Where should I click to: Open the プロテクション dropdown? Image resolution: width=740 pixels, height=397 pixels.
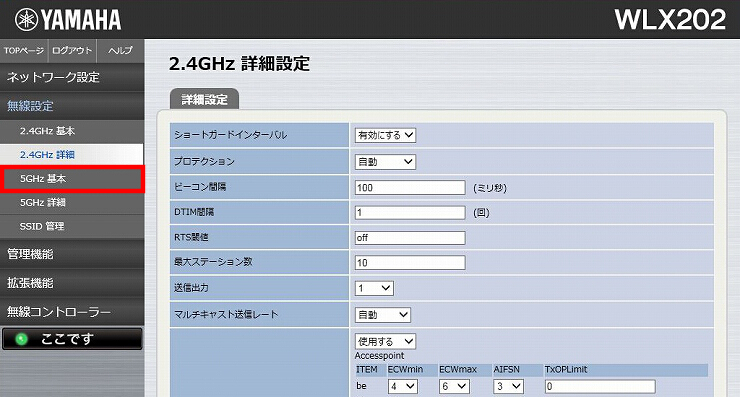(385, 162)
